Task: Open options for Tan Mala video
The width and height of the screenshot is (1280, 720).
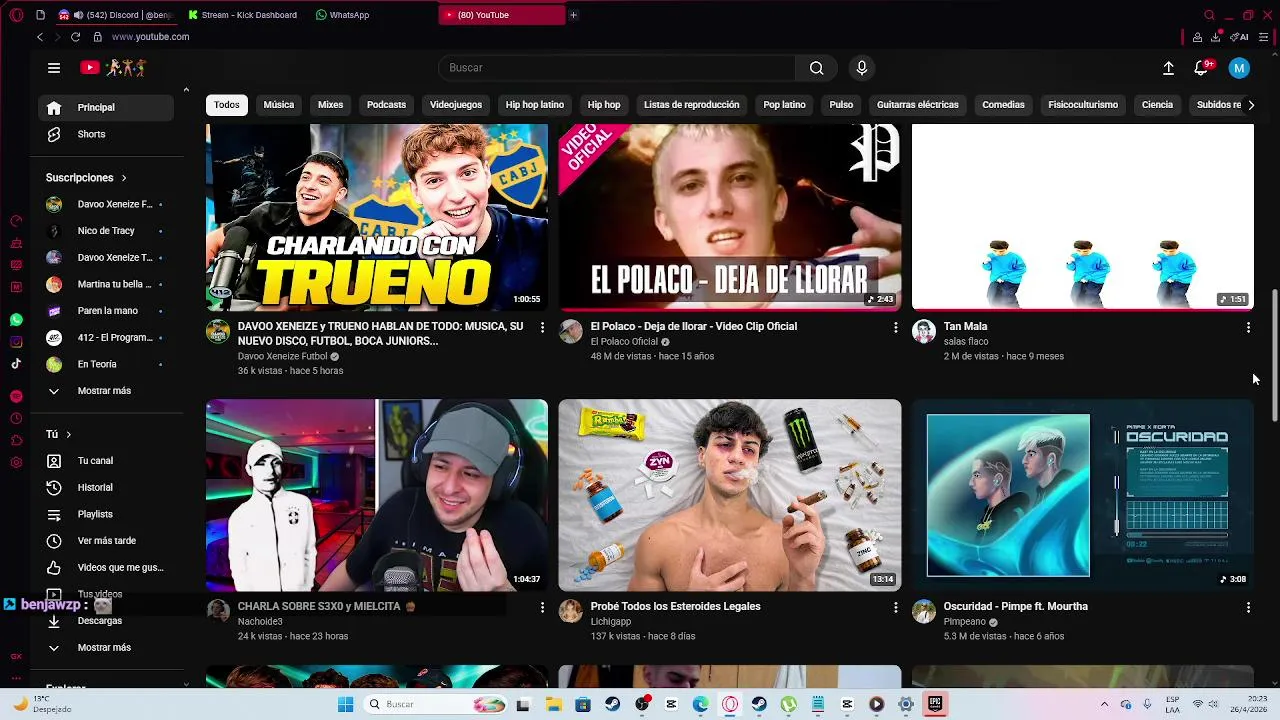Action: [x=1248, y=327]
